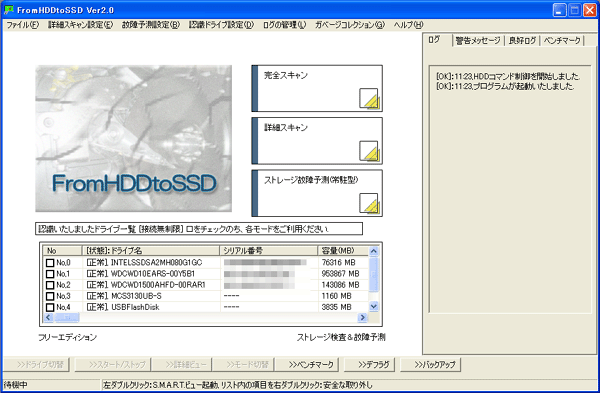Check the box for drive No.1
The image size is (600, 393).
[x=50, y=274]
